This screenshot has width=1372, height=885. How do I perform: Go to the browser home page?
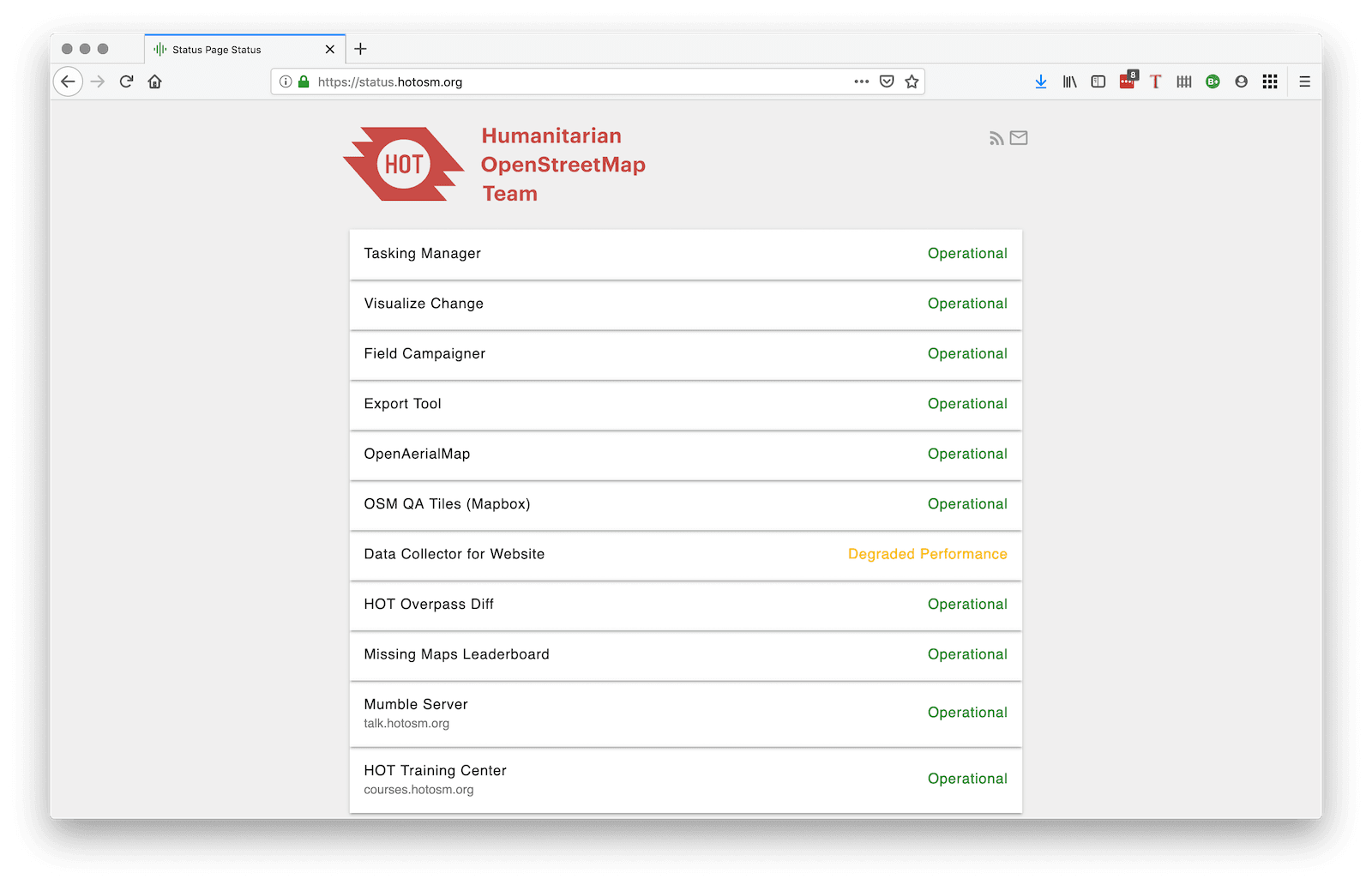[155, 81]
